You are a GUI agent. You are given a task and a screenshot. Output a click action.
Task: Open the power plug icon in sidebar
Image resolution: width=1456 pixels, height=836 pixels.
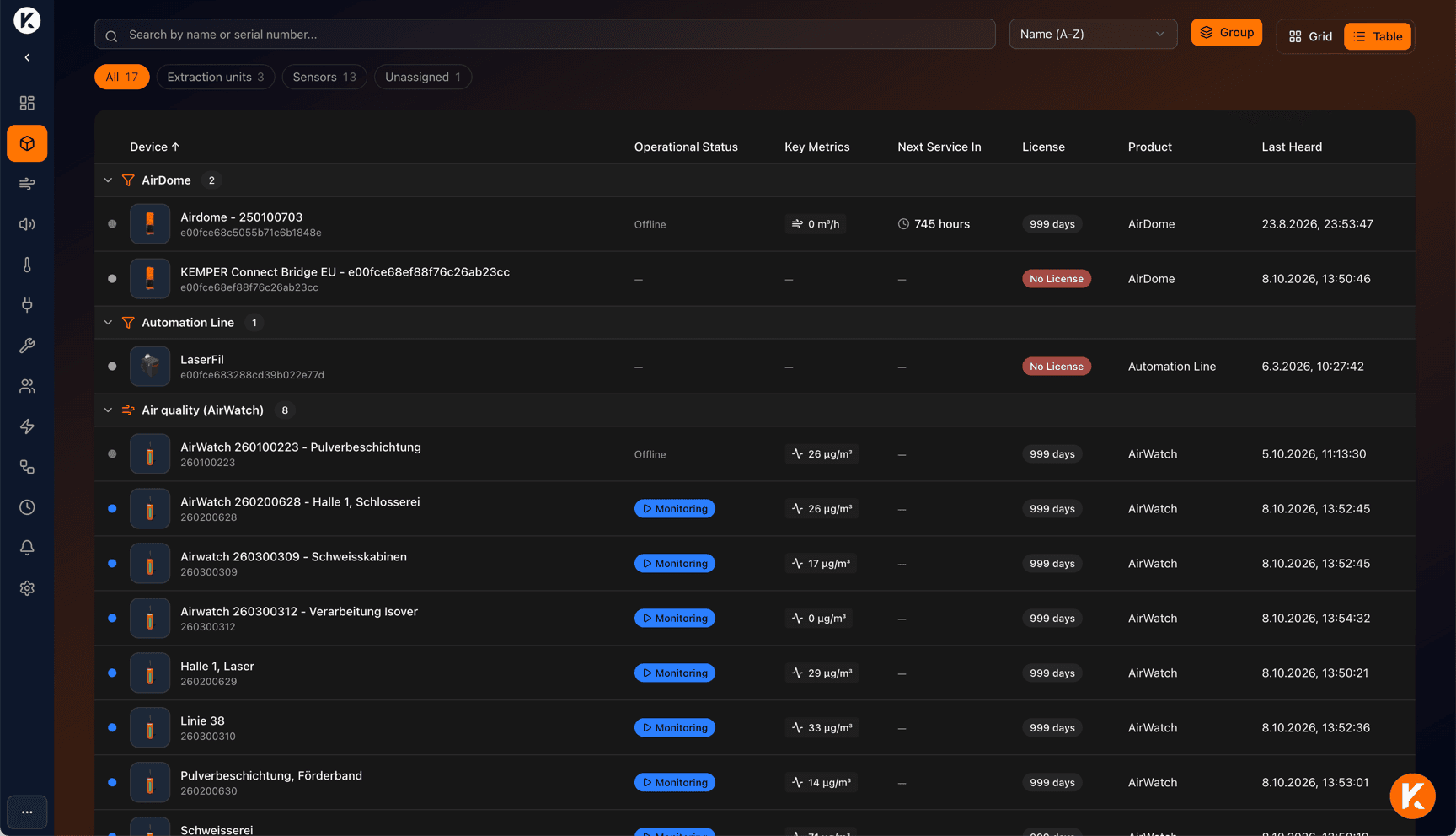pyautogui.click(x=27, y=305)
